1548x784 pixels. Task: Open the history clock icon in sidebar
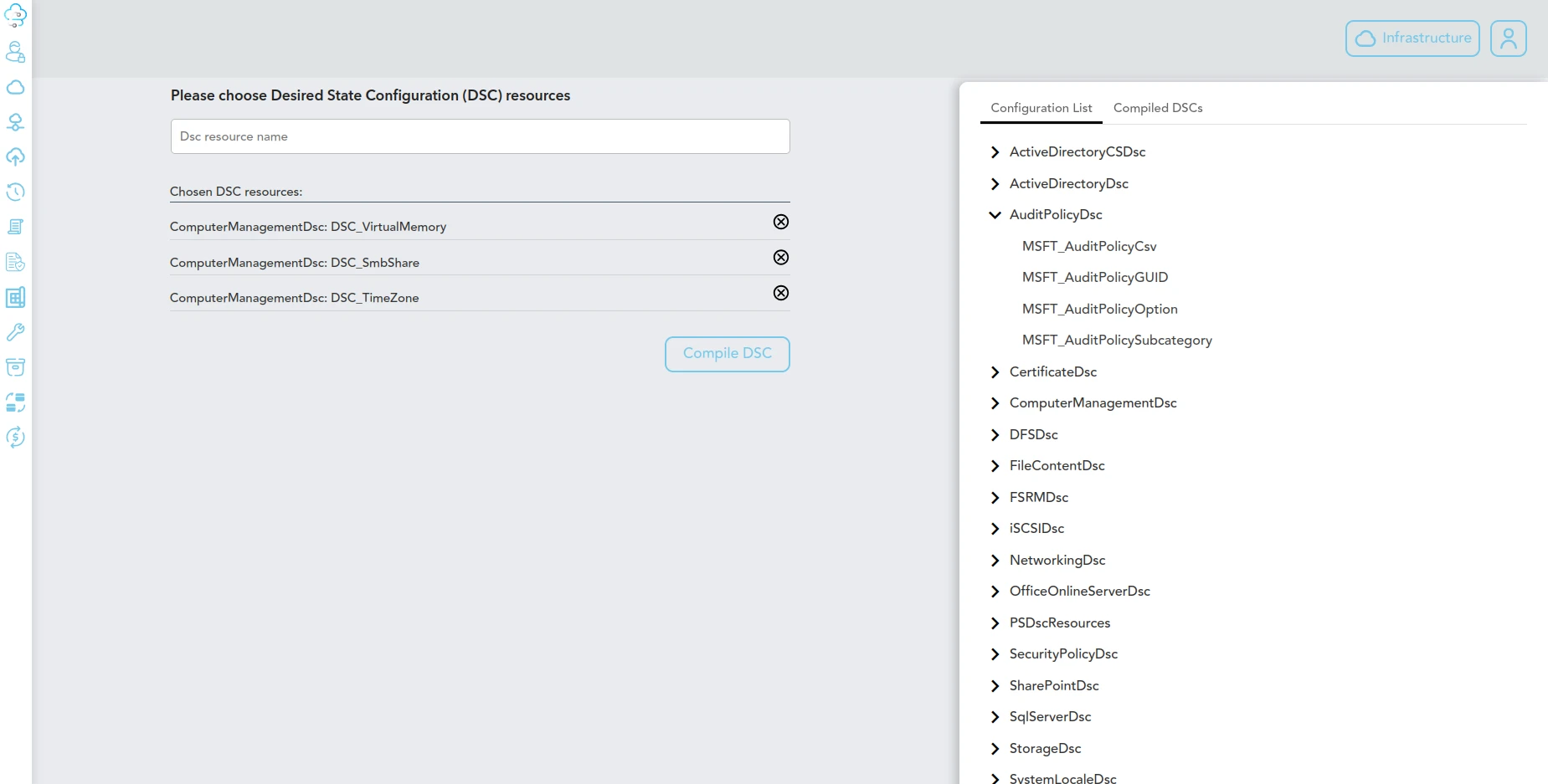click(x=15, y=192)
